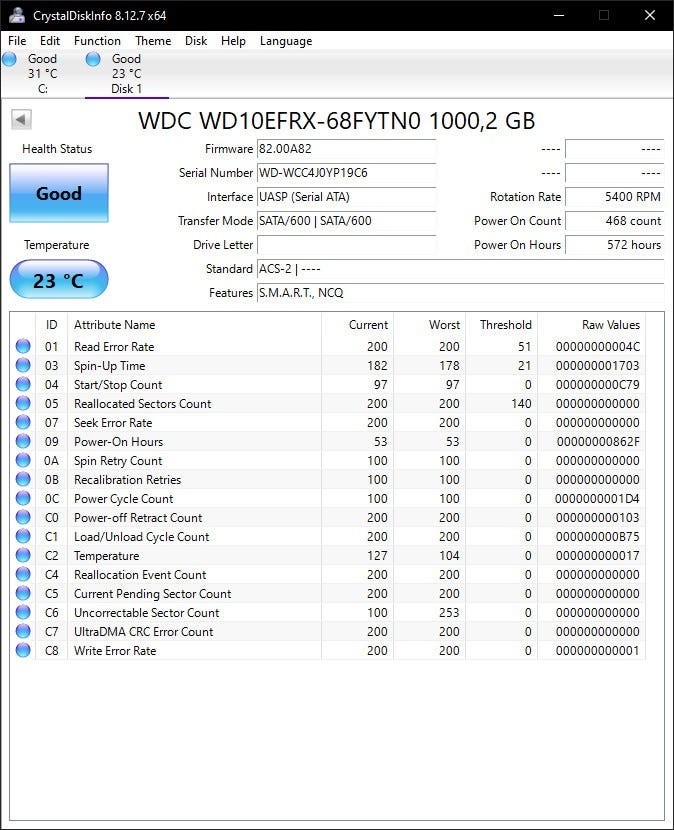Screen dimensions: 674x830
Task: Click status orb of Write Error Rate row
Action: pyautogui.click(x=23, y=651)
